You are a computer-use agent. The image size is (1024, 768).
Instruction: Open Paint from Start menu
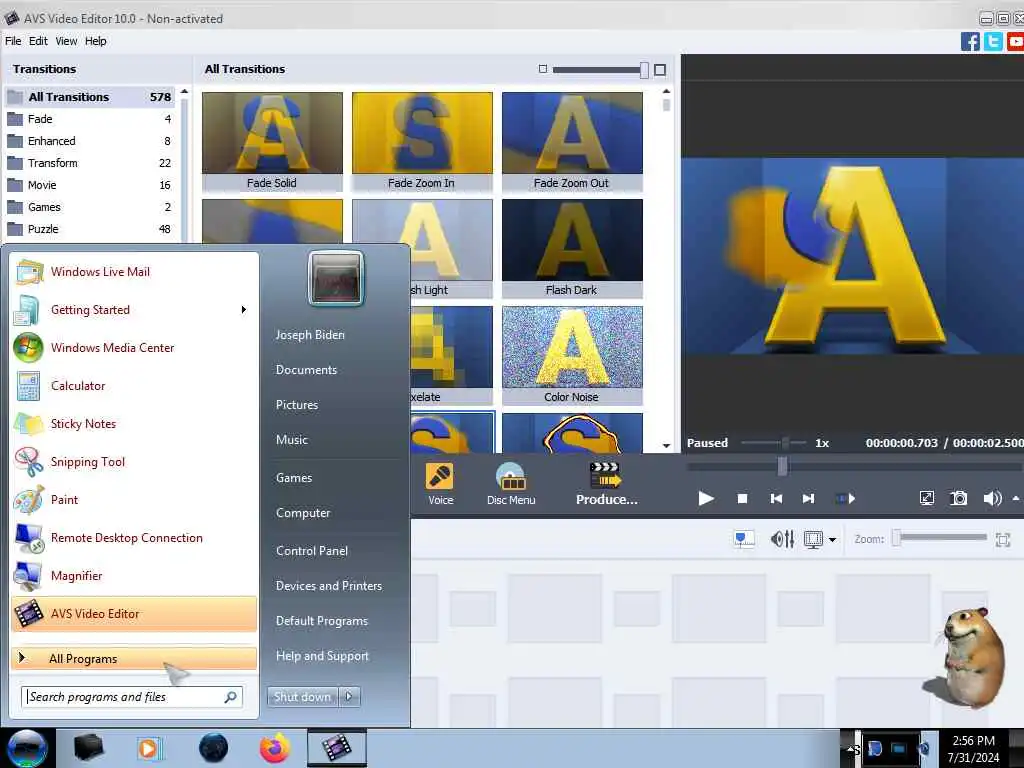[134, 500]
